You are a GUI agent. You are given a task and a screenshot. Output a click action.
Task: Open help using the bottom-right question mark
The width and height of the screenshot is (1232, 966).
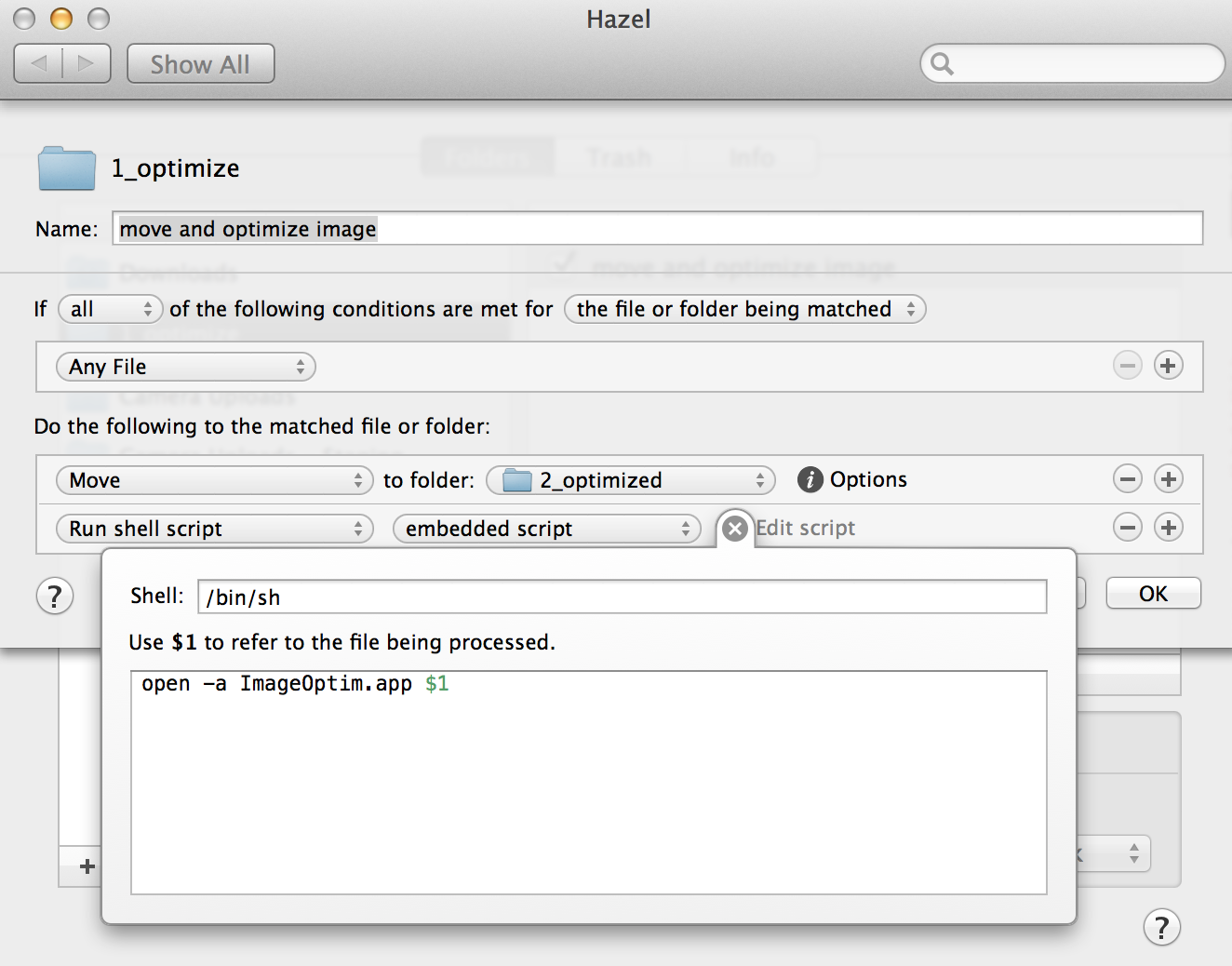pyautogui.click(x=1161, y=927)
